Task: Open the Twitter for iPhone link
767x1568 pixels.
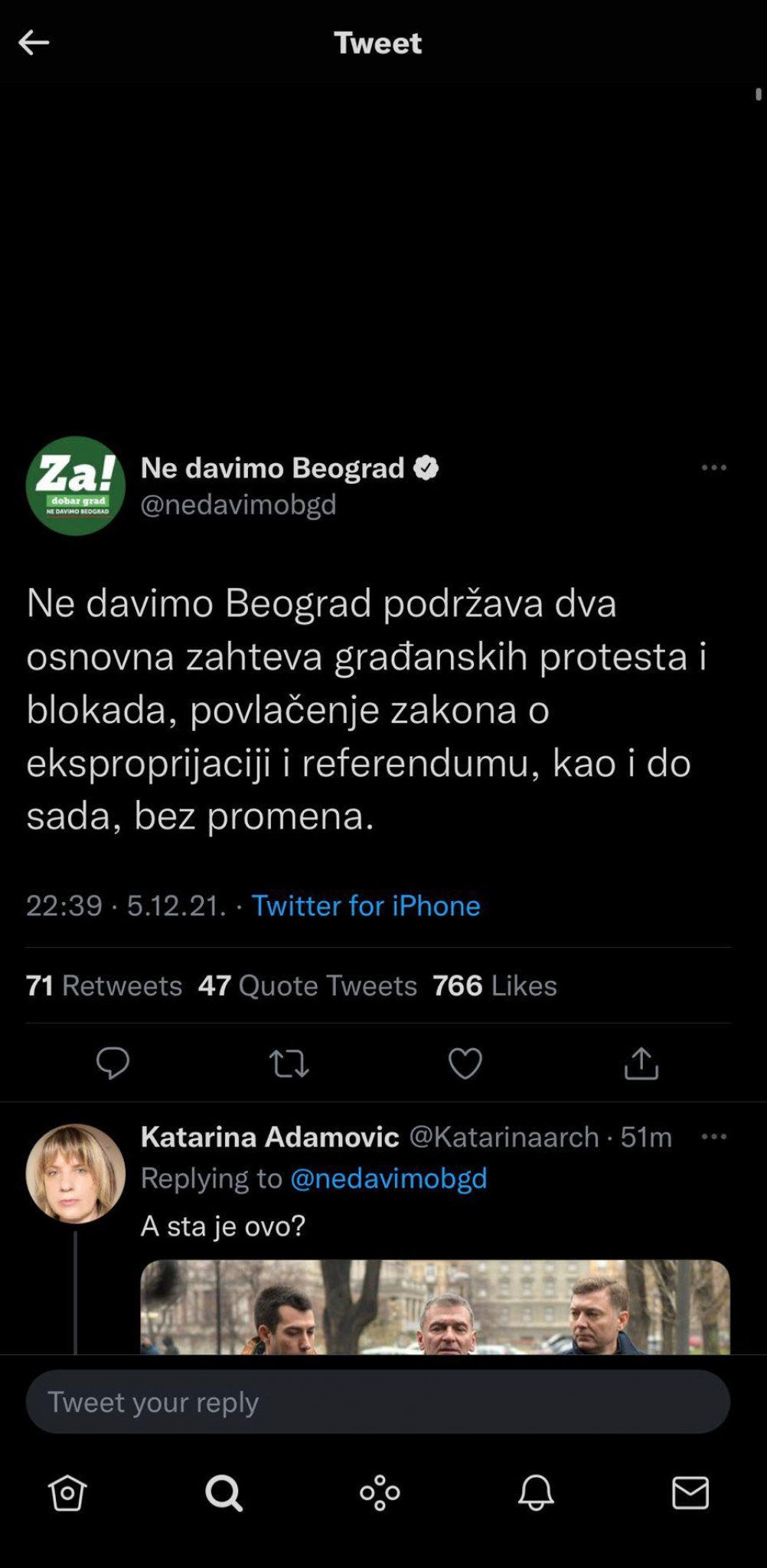Action: tap(367, 906)
